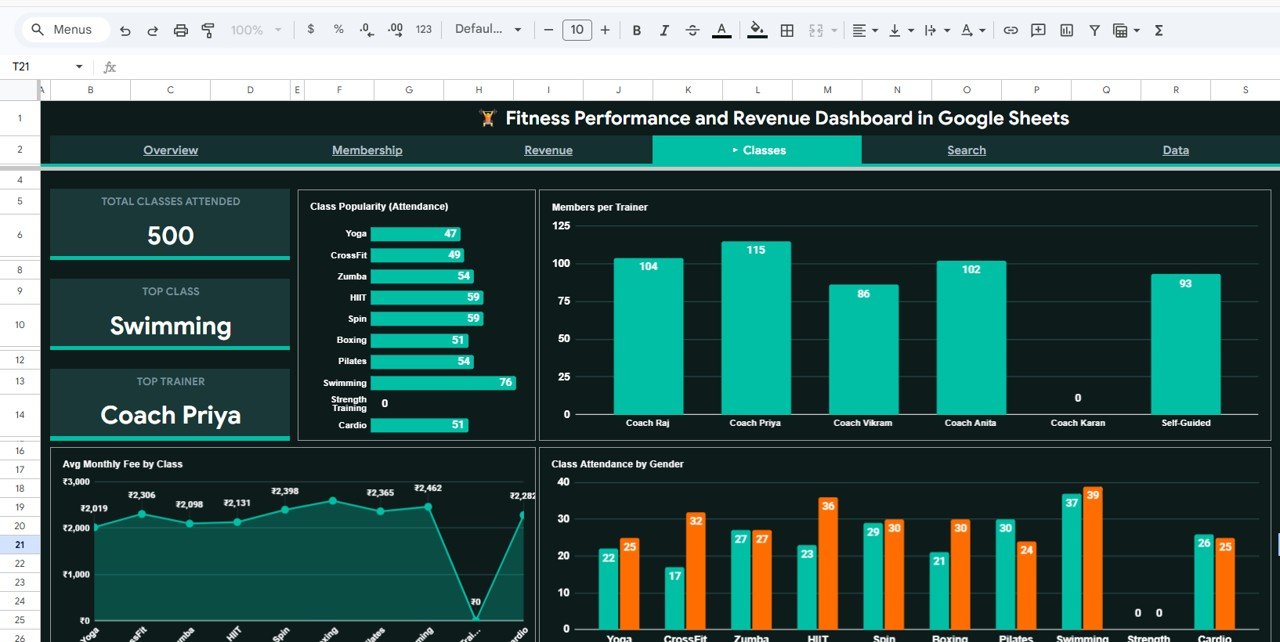Click the Increase decimal places icon
Viewport: 1280px width, 642px height.
click(x=395, y=30)
